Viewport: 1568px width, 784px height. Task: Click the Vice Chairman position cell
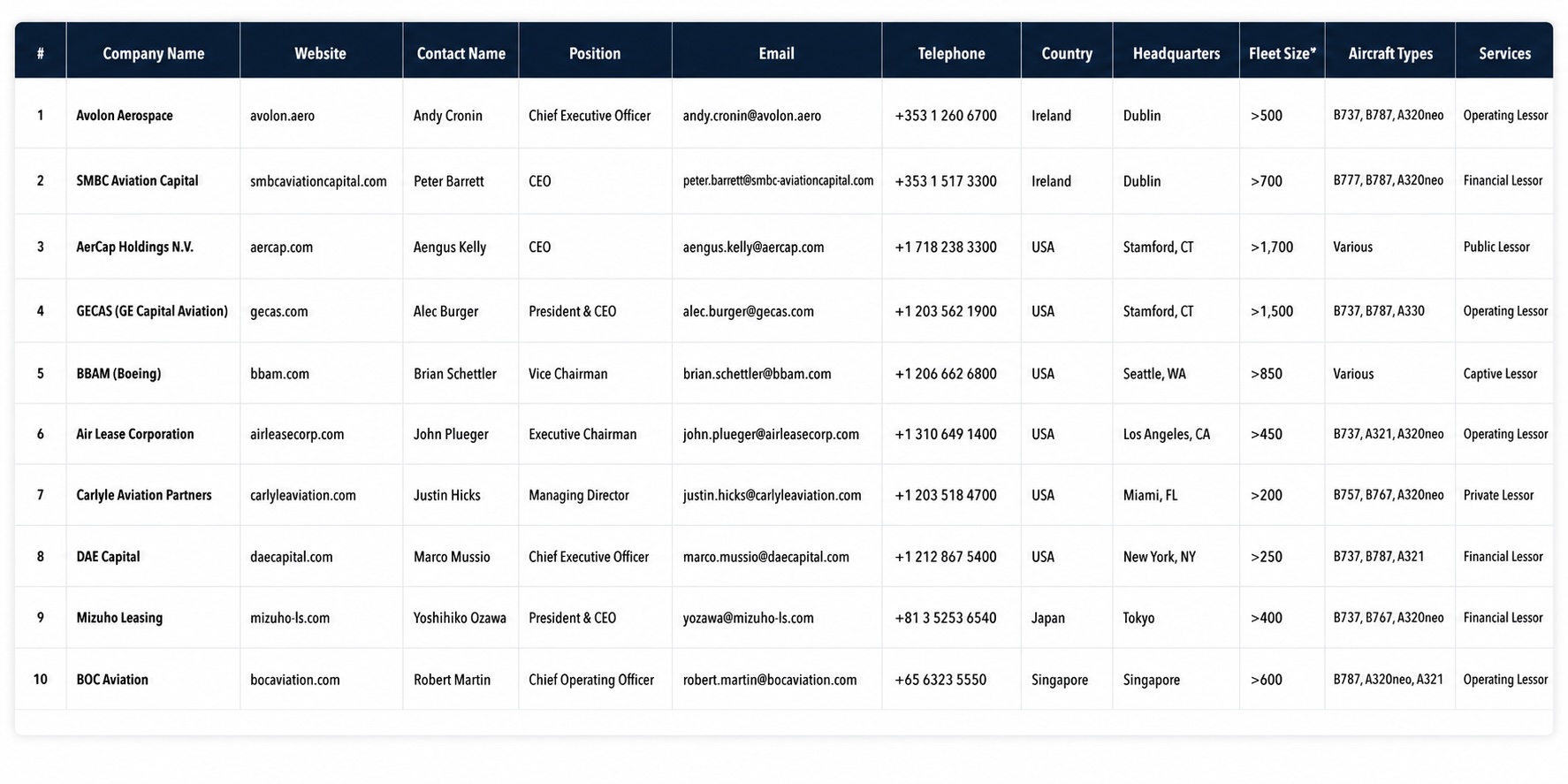pos(567,374)
